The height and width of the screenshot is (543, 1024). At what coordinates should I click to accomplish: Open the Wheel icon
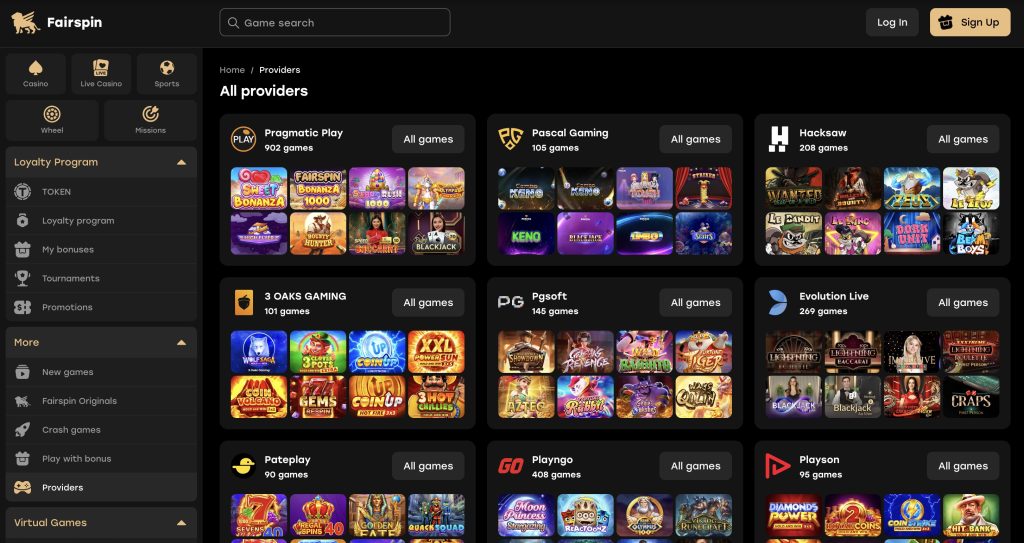(52, 114)
